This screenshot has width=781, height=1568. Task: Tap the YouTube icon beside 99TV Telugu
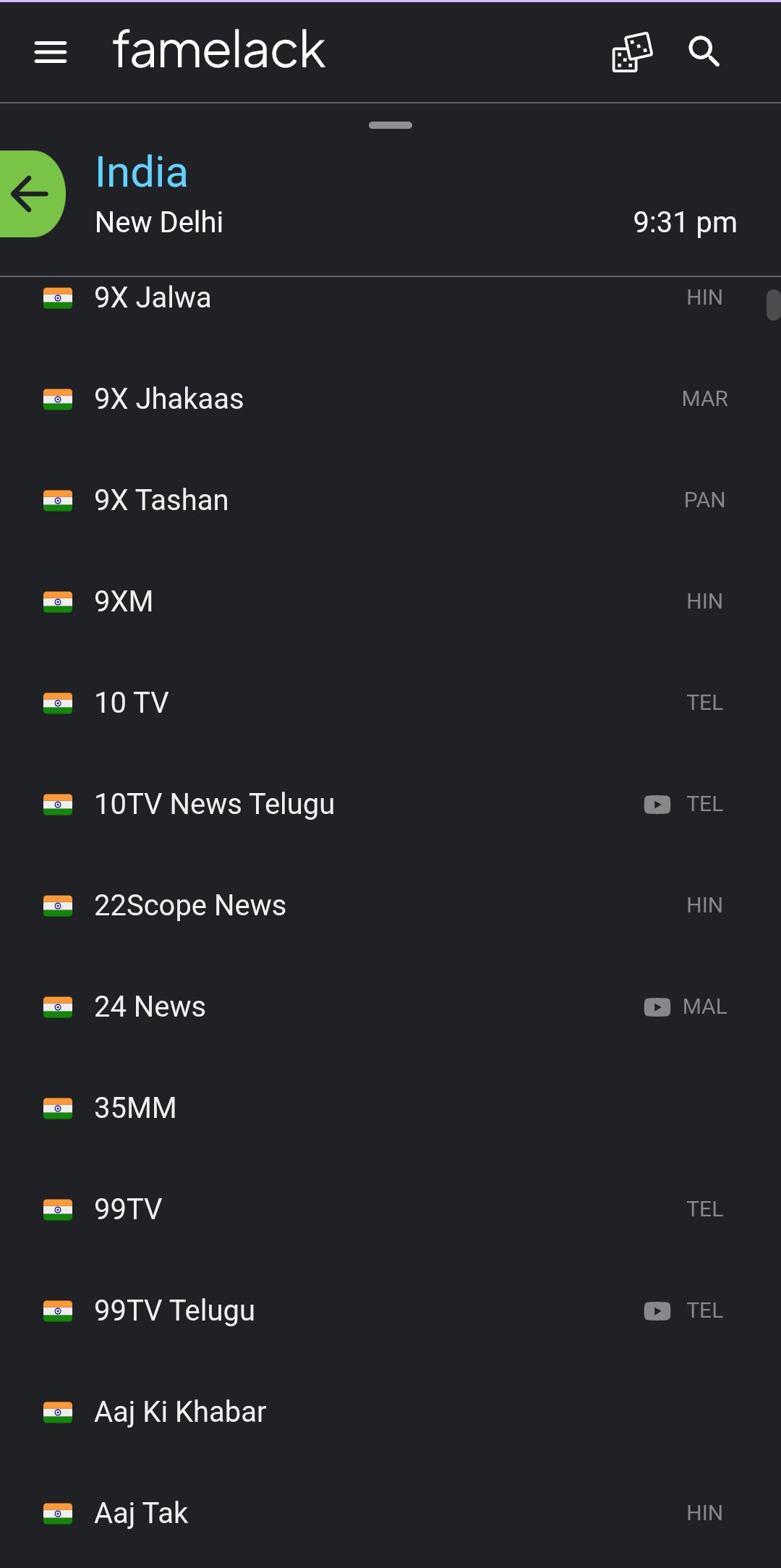(x=657, y=1311)
